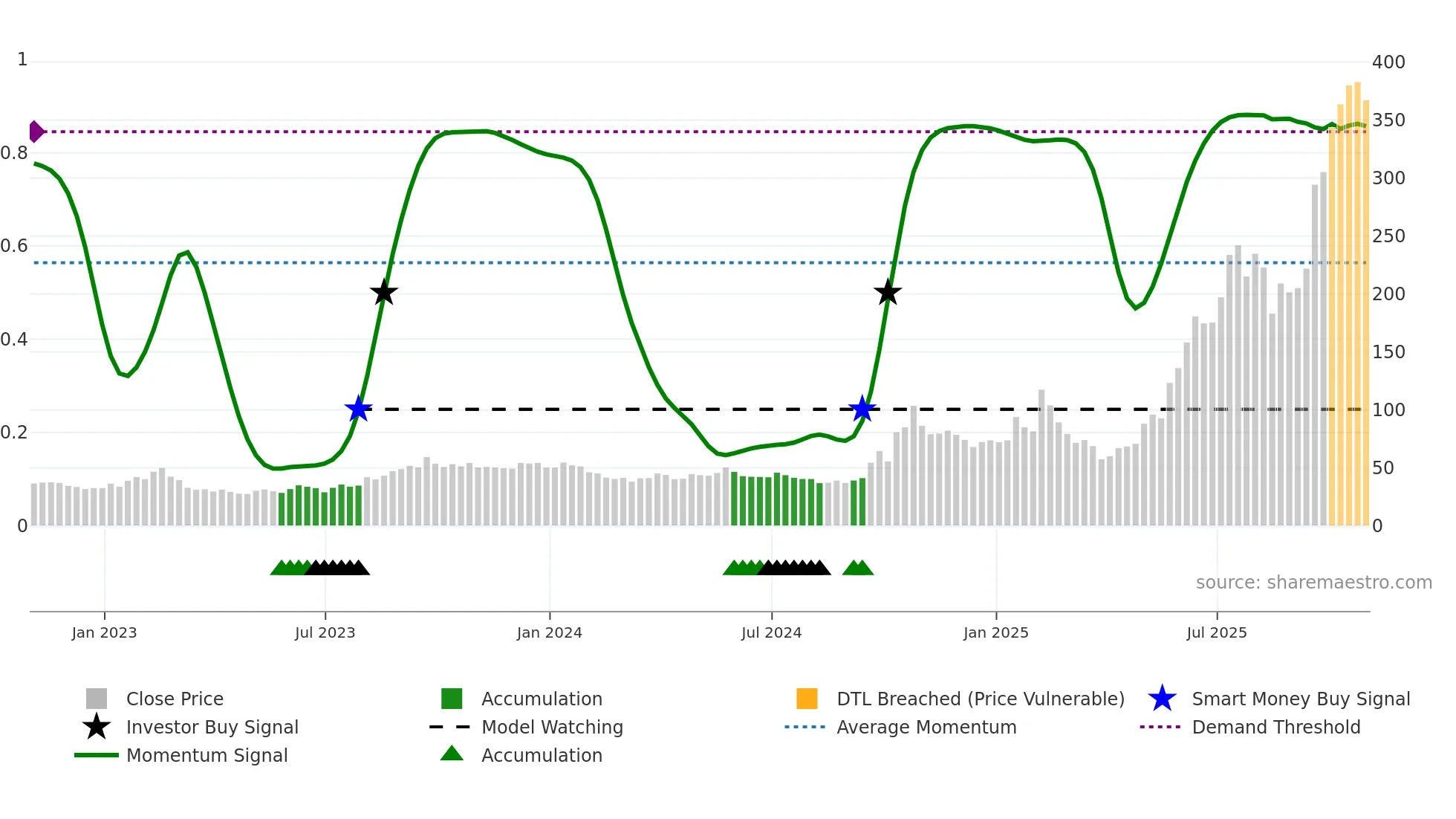Click the source: sharemaestro.com text

click(1313, 583)
